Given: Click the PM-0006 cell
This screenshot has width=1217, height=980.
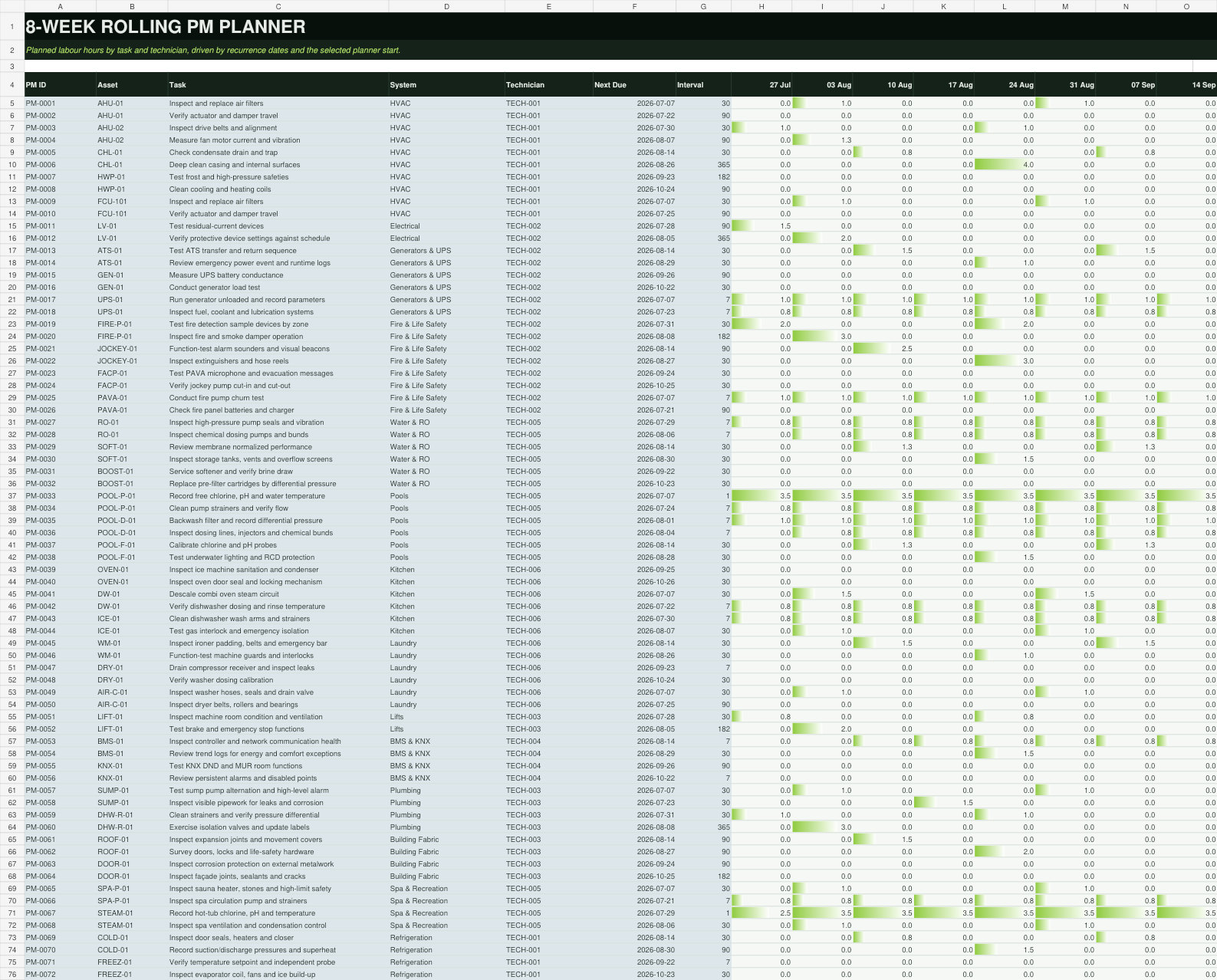Looking at the screenshot, I should 60,165.
